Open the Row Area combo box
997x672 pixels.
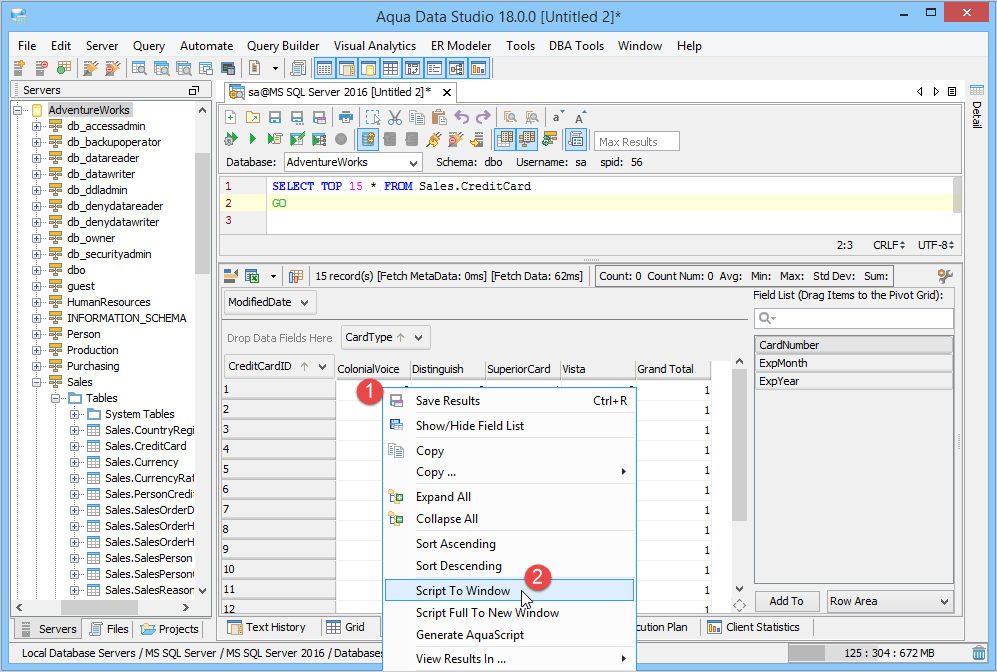[890, 601]
